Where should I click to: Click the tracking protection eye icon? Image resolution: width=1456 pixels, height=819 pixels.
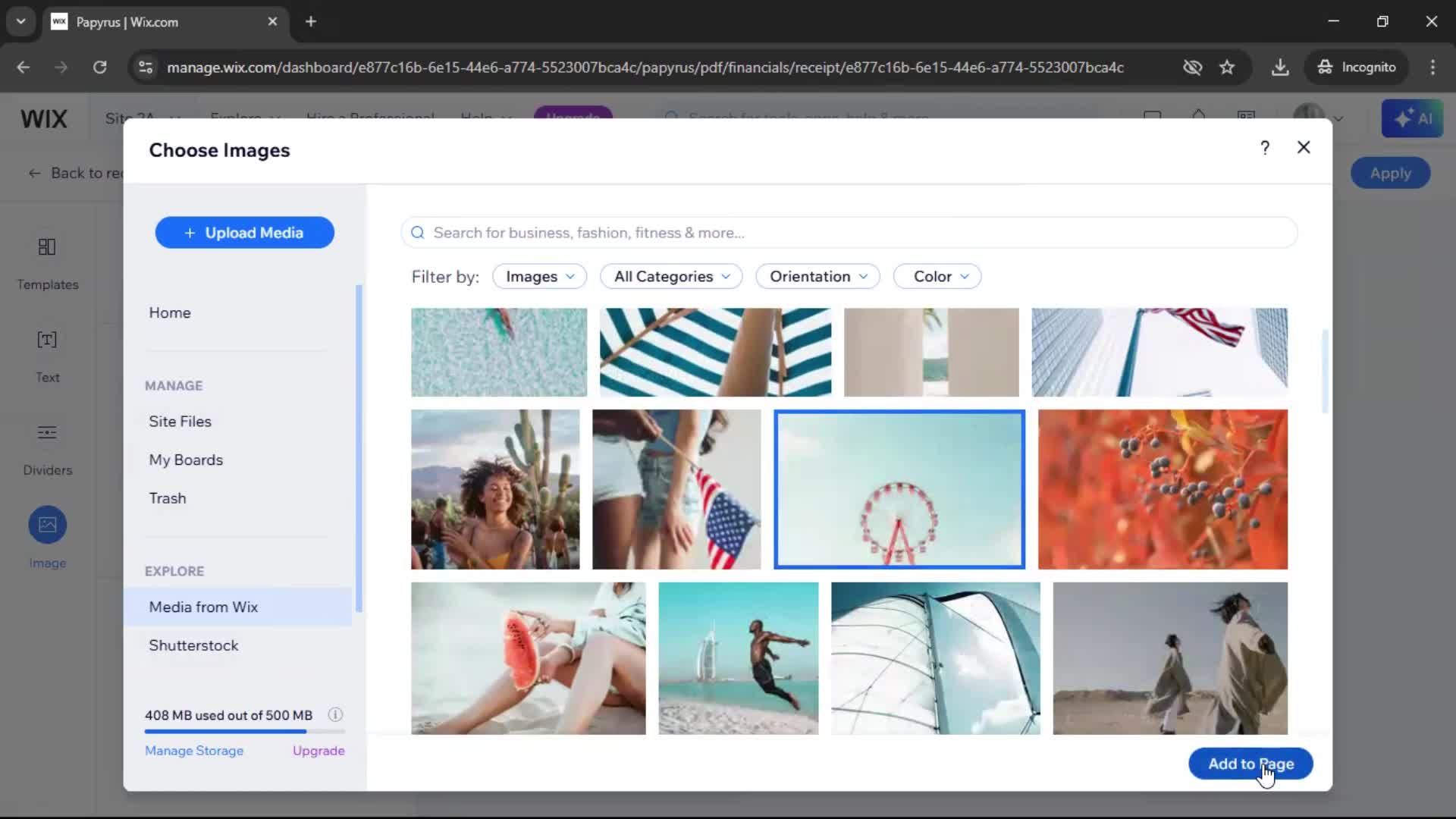pos(1192,67)
